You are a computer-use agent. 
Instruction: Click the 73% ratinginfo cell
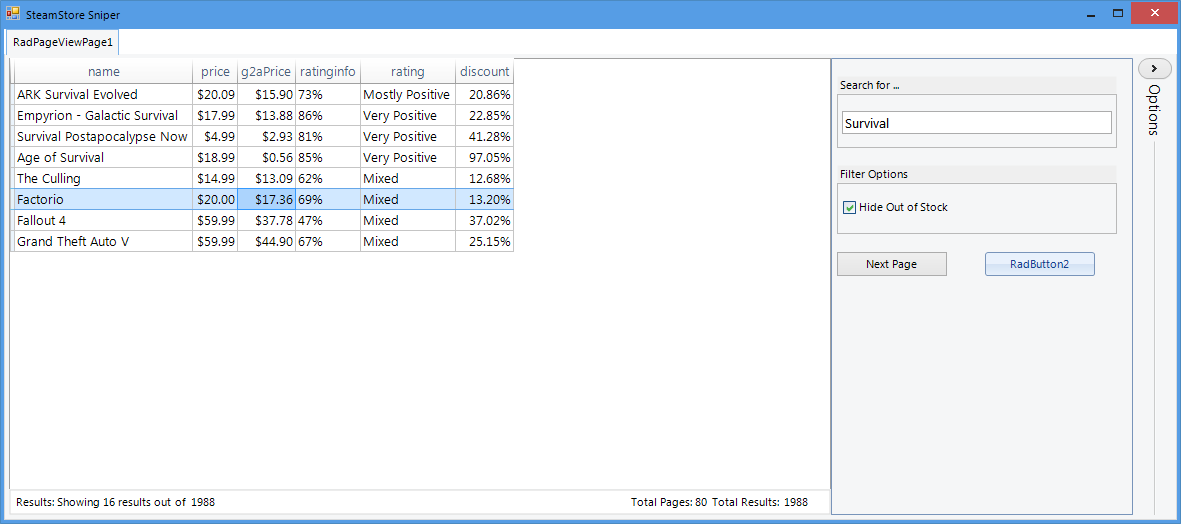tap(328, 94)
